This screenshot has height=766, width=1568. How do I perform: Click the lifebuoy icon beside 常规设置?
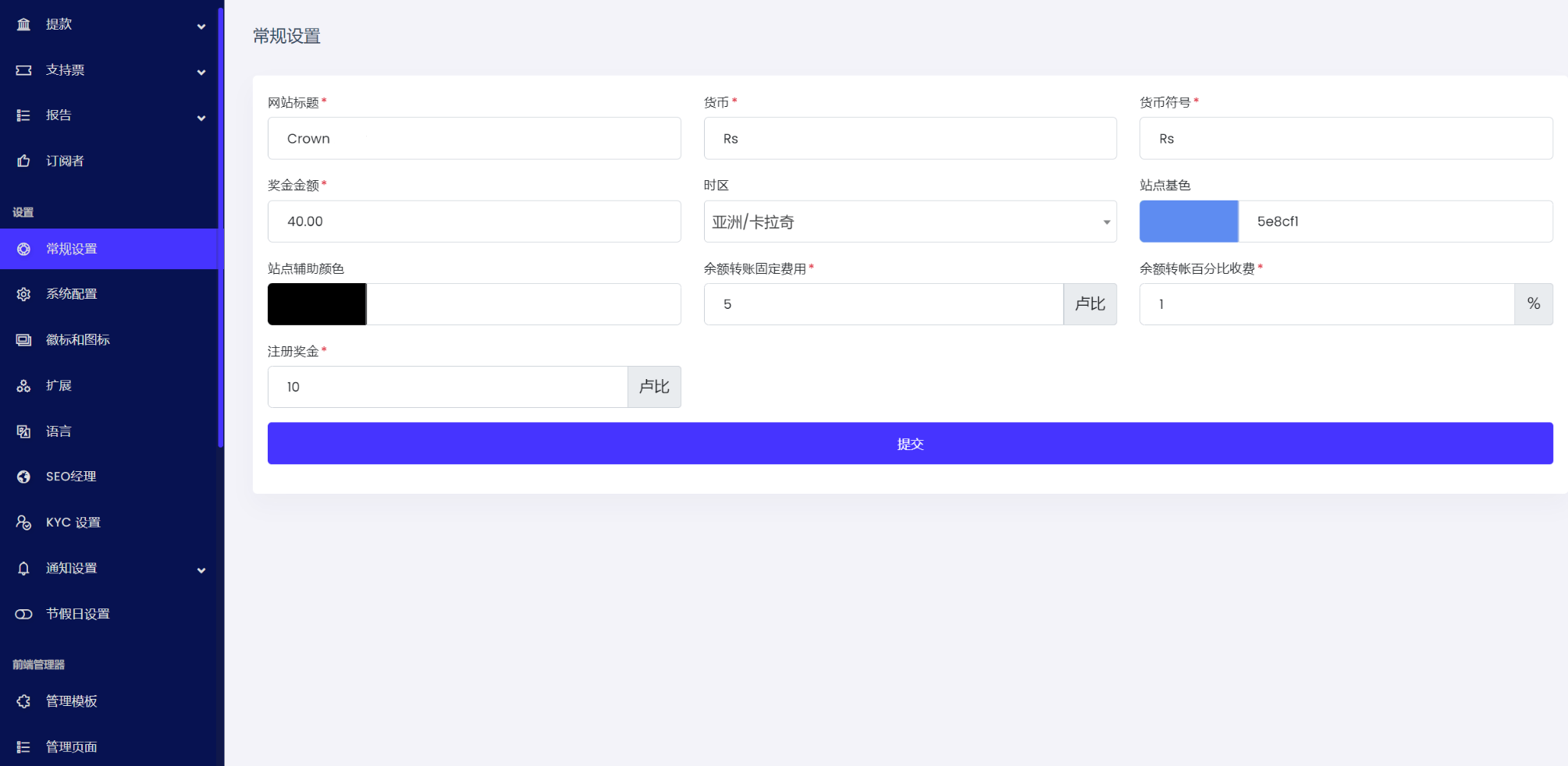click(23, 249)
